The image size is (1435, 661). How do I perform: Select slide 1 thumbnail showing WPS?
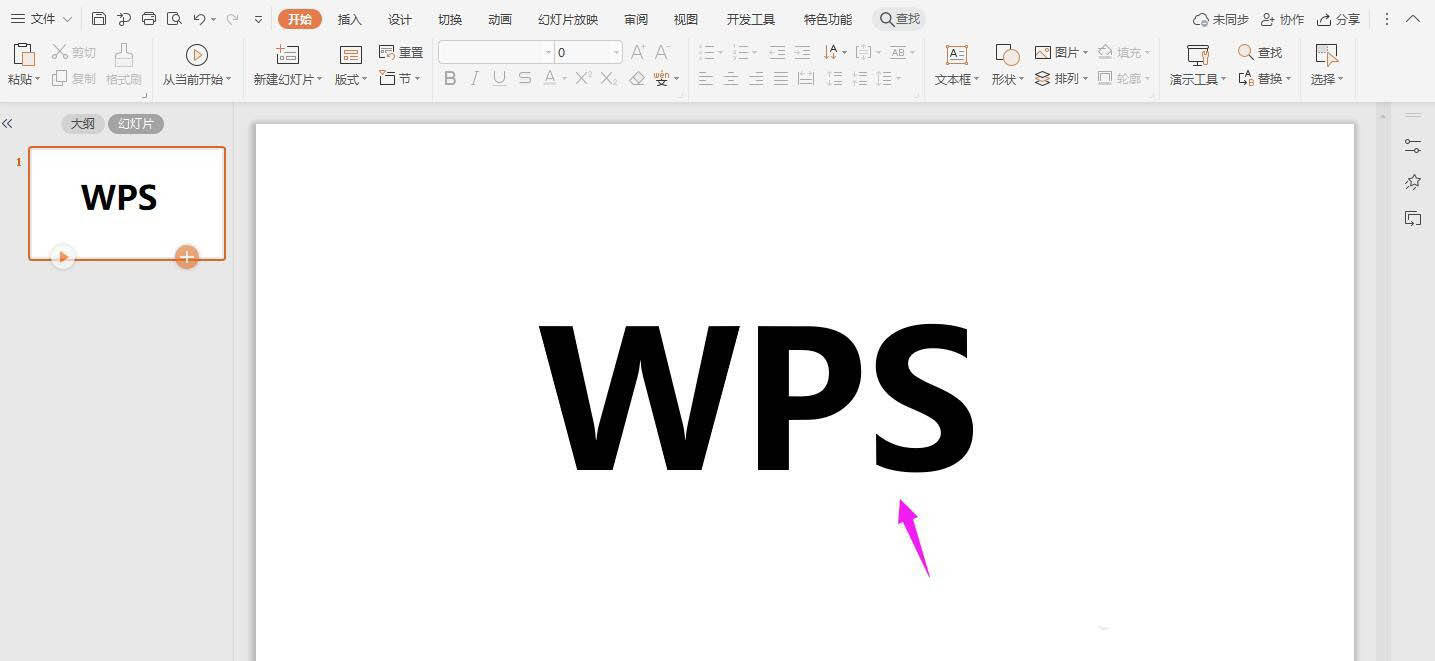click(127, 203)
